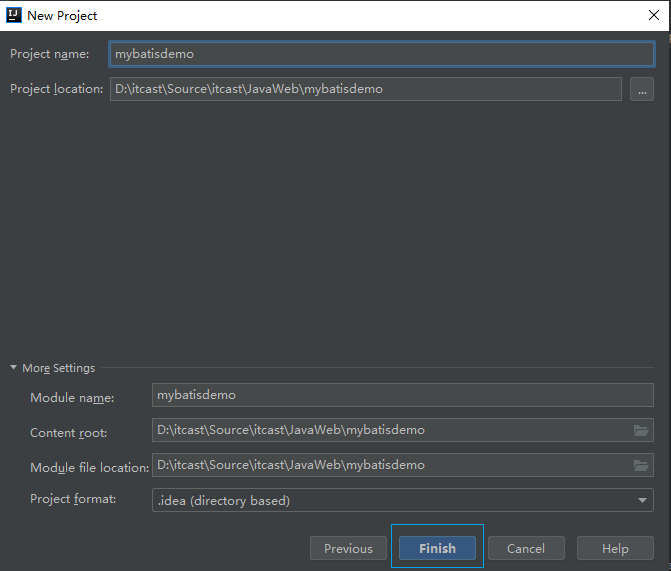Open the Project format dropdown
This screenshot has width=671, height=571.
click(642, 500)
